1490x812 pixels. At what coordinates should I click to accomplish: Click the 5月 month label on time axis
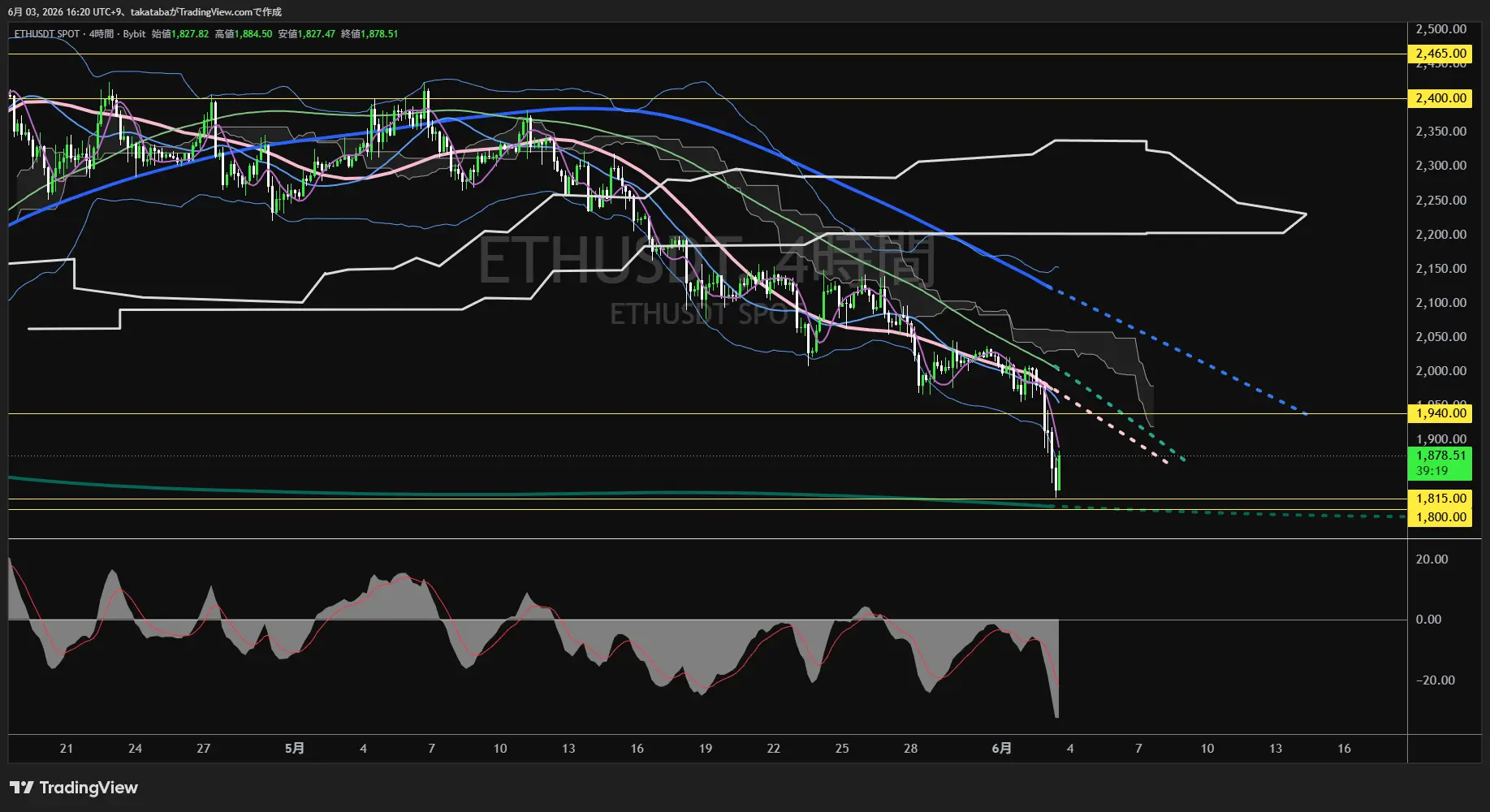pyautogui.click(x=295, y=749)
